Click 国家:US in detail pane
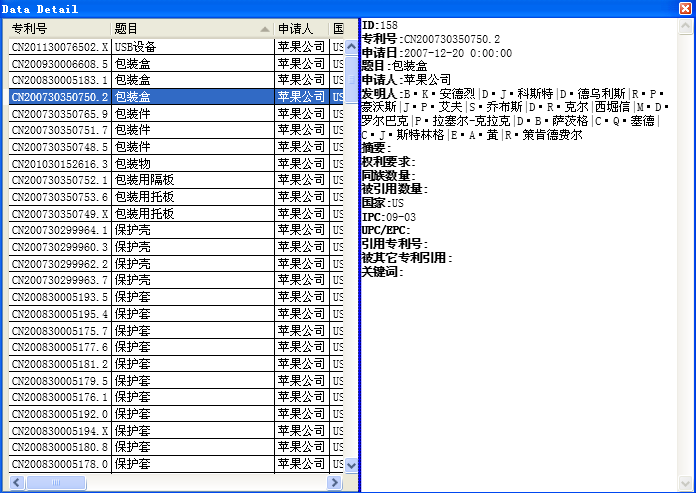This screenshot has width=696, height=493. coord(383,203)
